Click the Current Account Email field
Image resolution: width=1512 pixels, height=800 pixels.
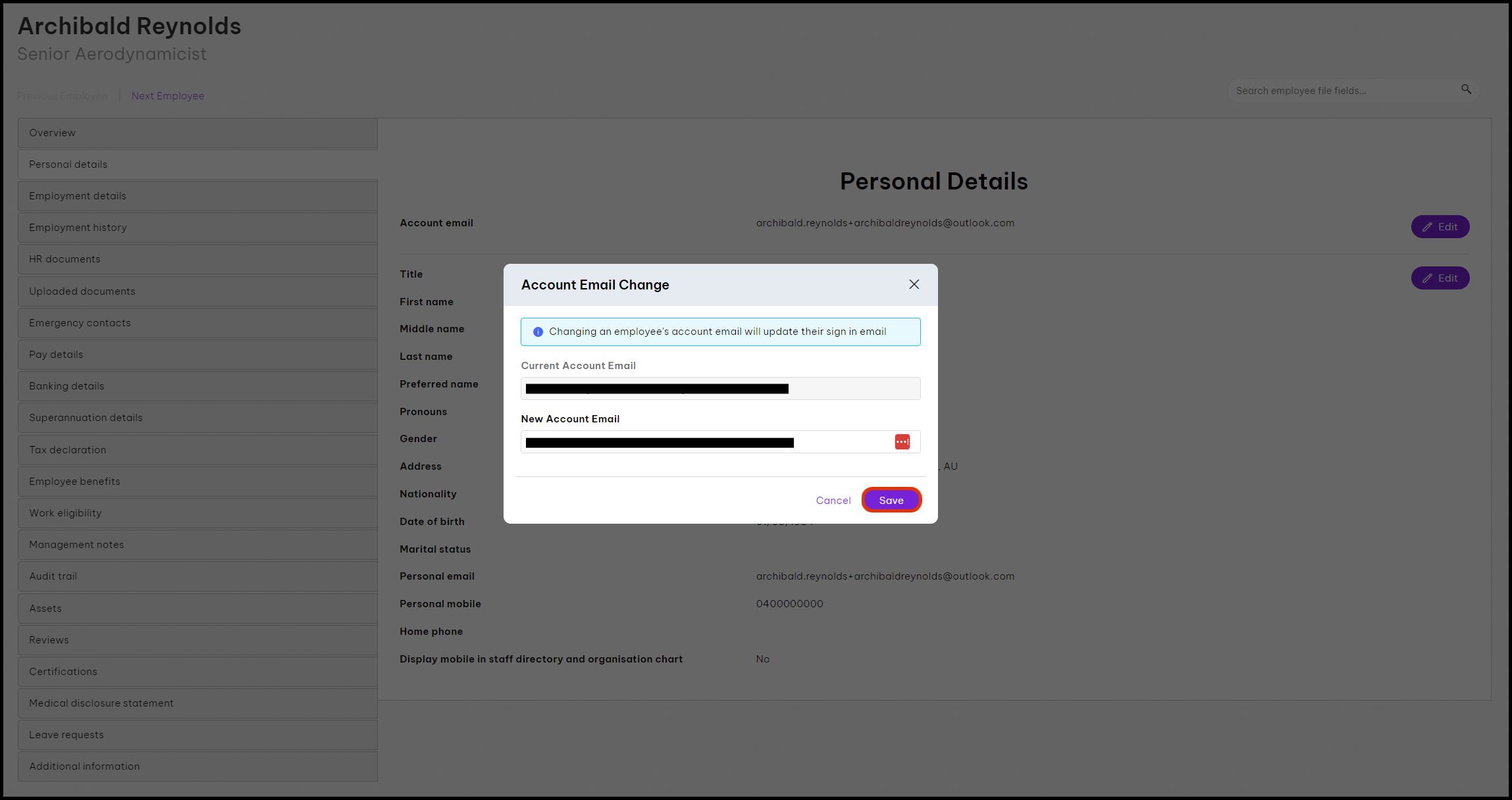pos(720,389)
